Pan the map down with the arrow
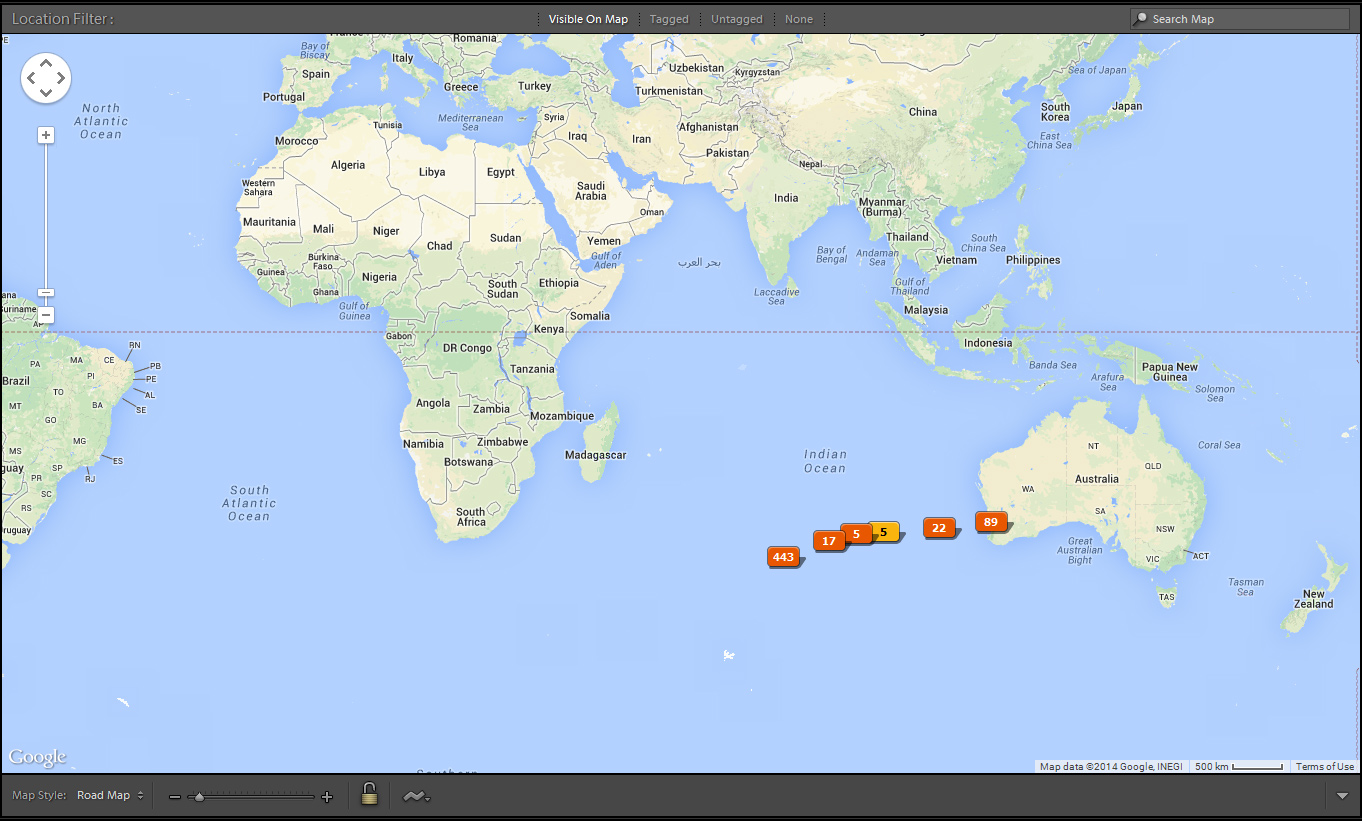Screen dimensions: 1362x821 click(x=46, y=93)
